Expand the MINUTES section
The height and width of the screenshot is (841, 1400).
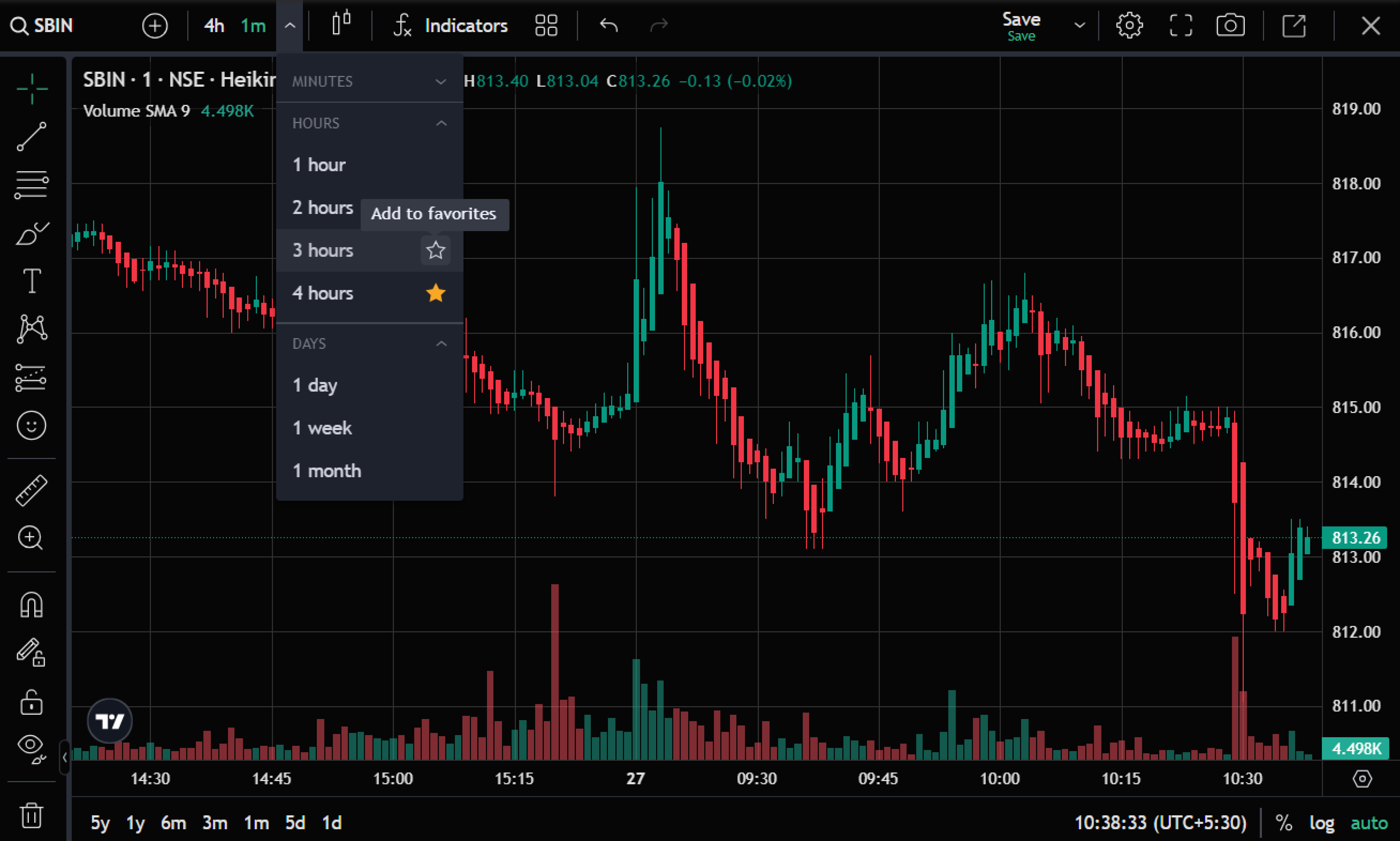click(x=370, y=81)
